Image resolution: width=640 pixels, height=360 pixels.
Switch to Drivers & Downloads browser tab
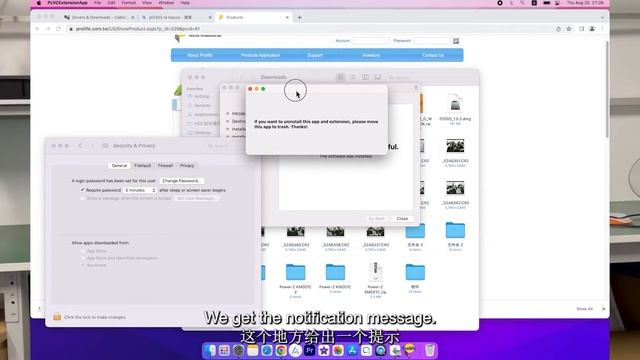pos(98,18)
